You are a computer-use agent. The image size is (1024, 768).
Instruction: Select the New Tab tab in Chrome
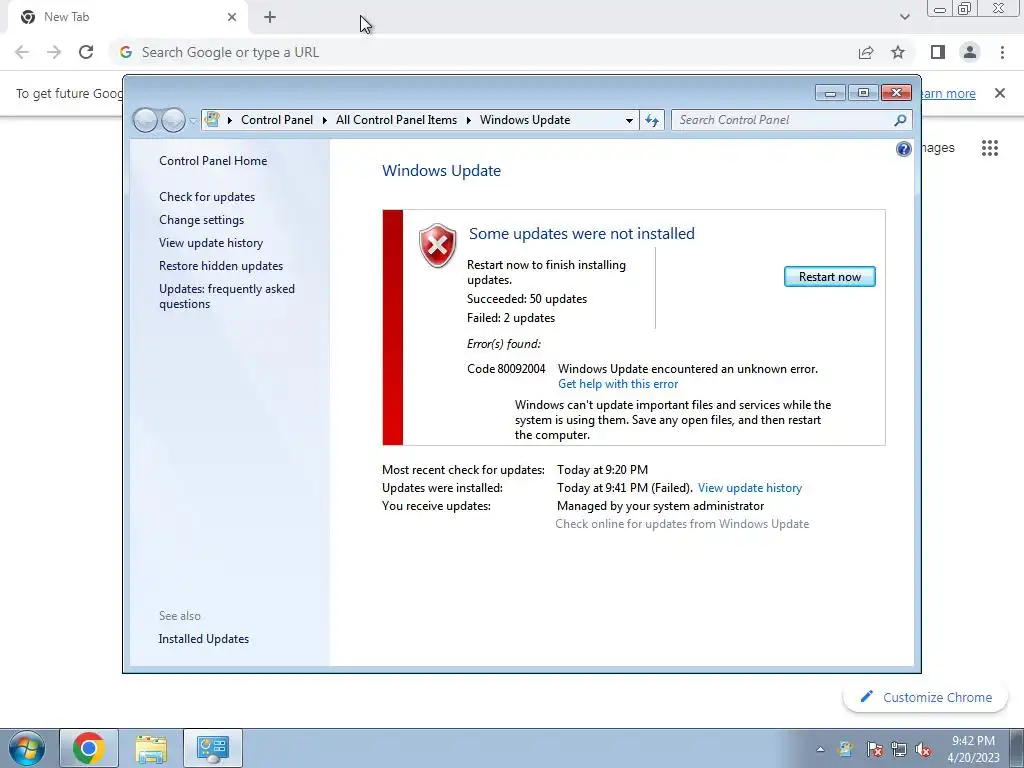(127, 17)
